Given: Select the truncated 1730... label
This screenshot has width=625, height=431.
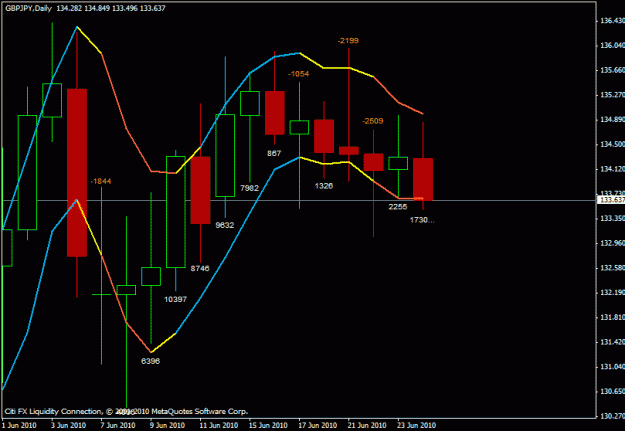Looking at the screenshot, I should [x=422, y=220].
